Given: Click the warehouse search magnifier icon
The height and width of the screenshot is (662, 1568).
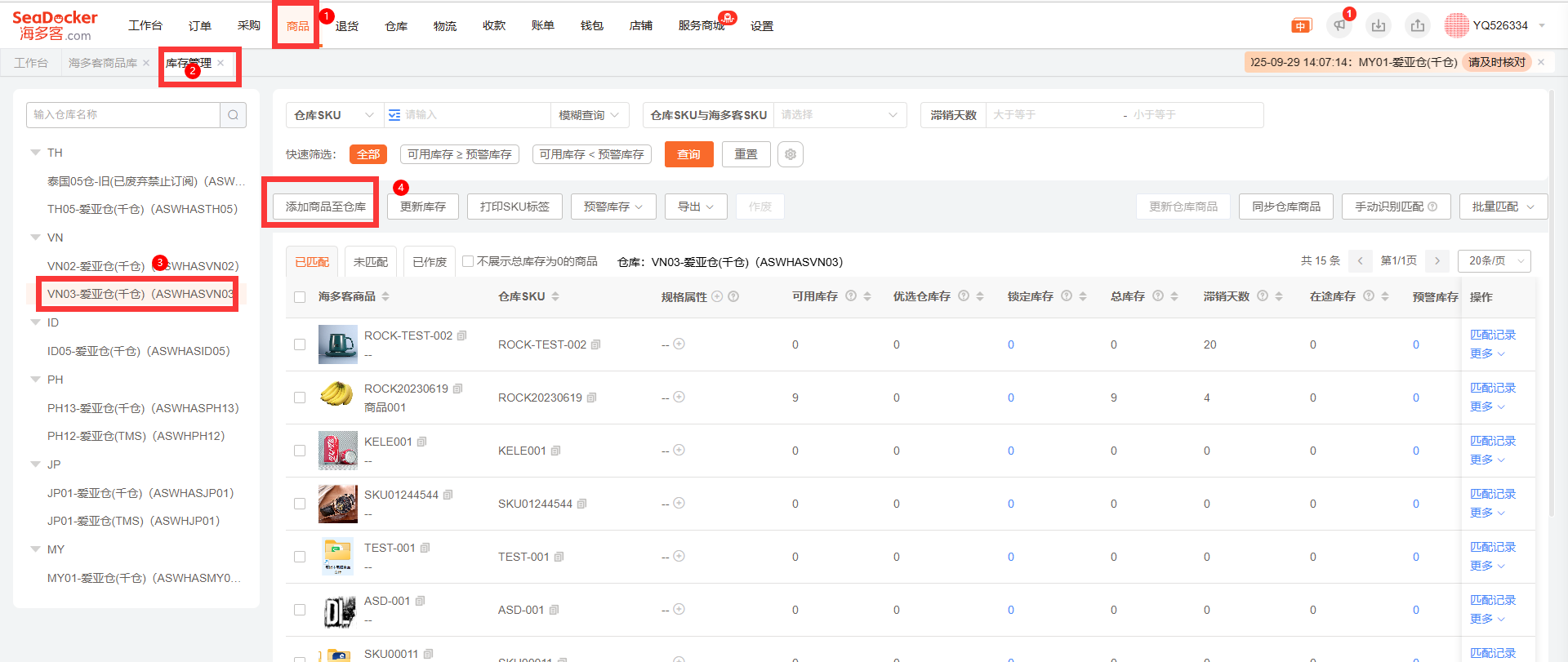Looking at the screenshot, I should [233, 115].
